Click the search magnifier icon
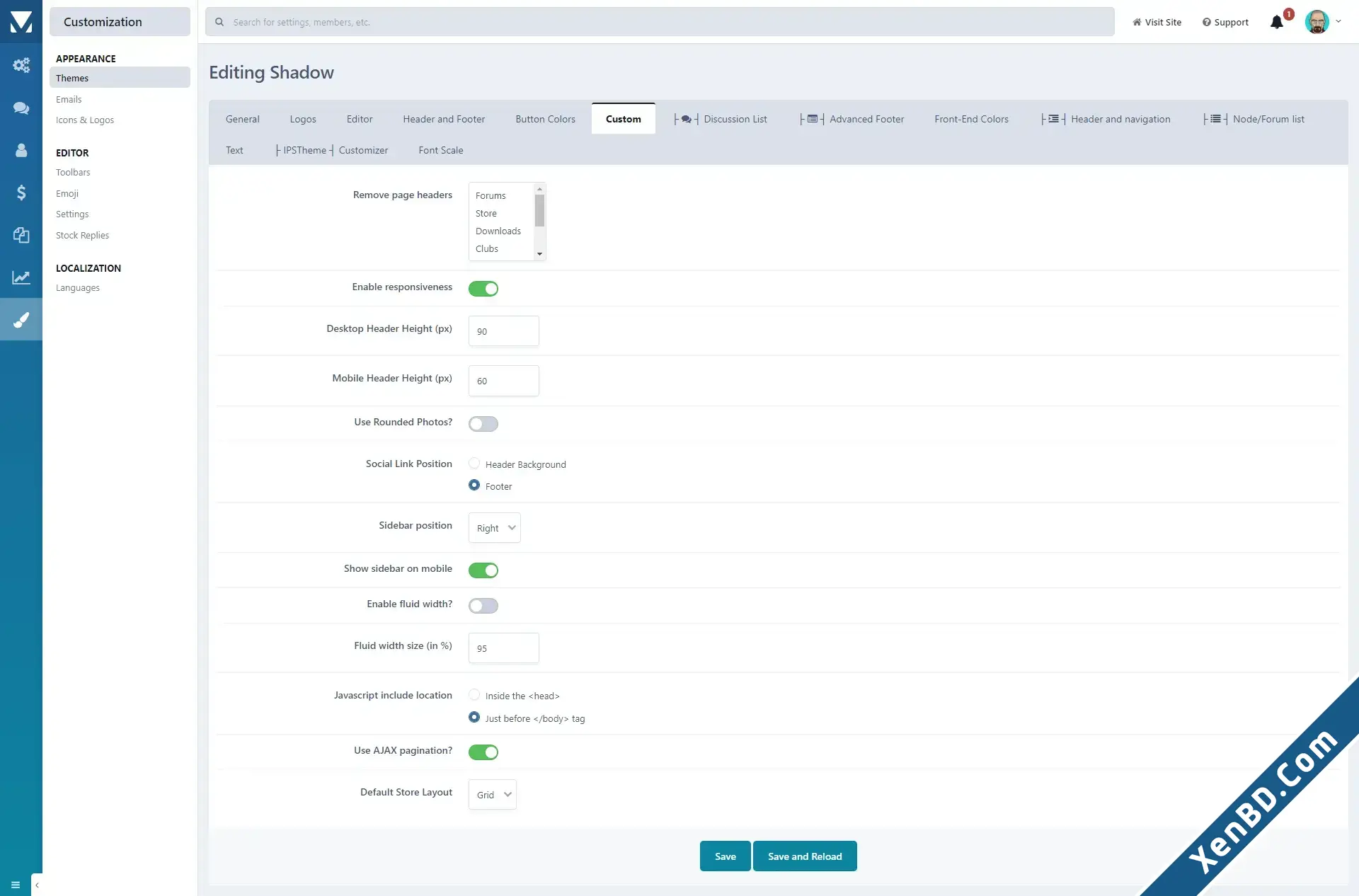 click(219, 22)
